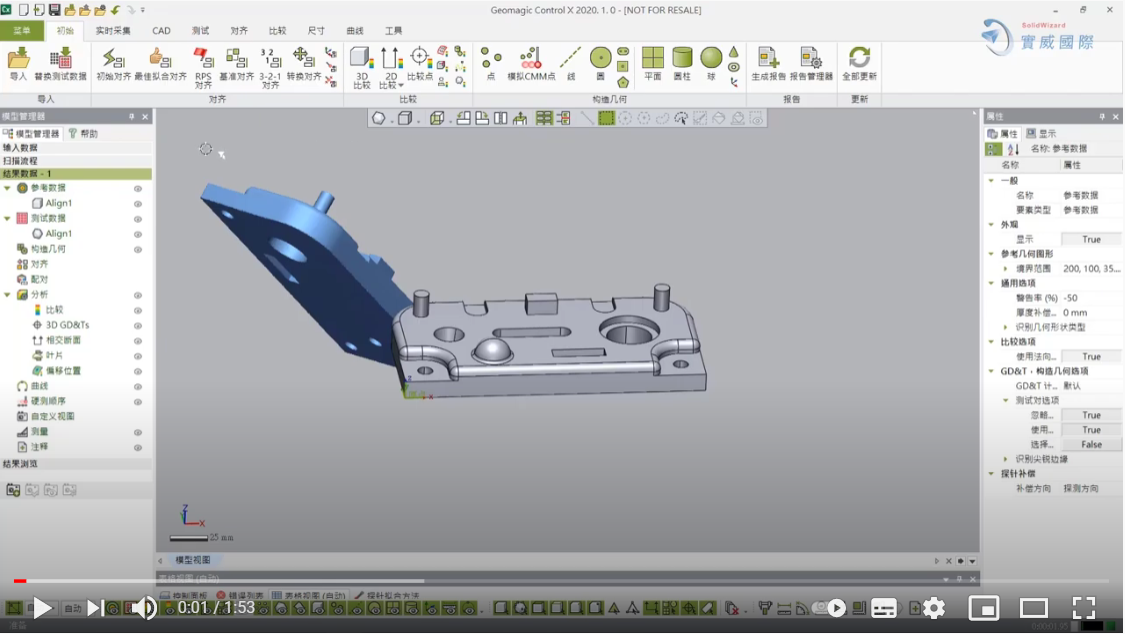
Task: Expand 识别尖锐边缘 property row
Action: 1005,459
